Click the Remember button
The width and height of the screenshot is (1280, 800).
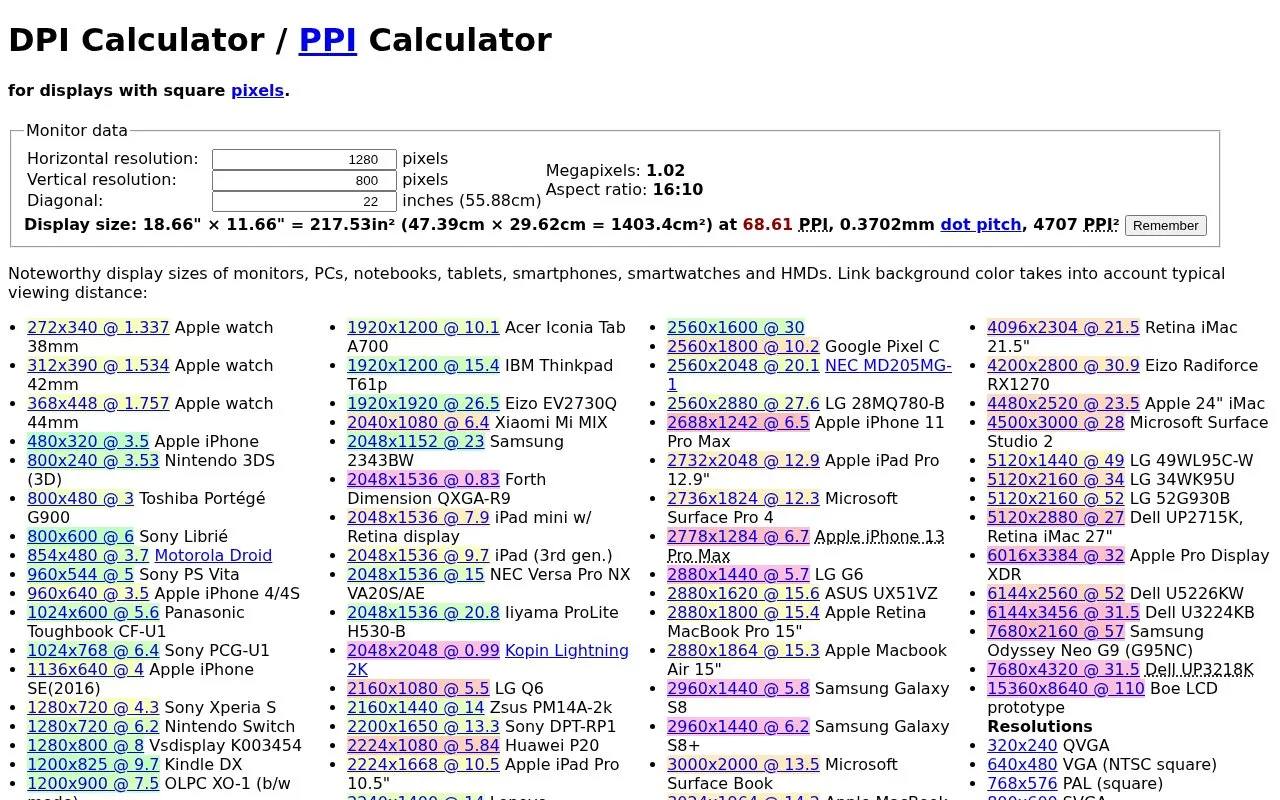coord(1165,225)
